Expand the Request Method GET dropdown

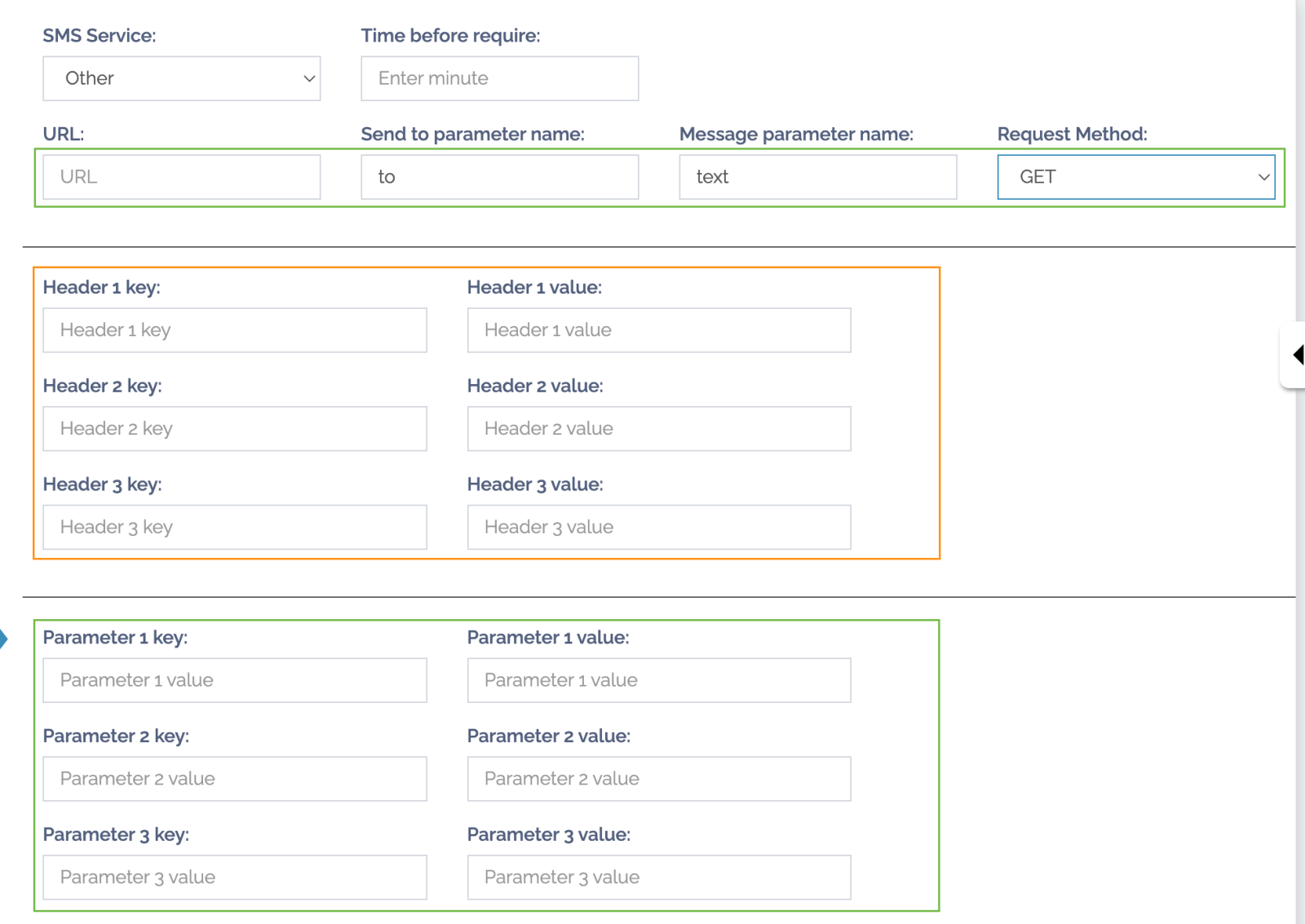coord(1135,177)
